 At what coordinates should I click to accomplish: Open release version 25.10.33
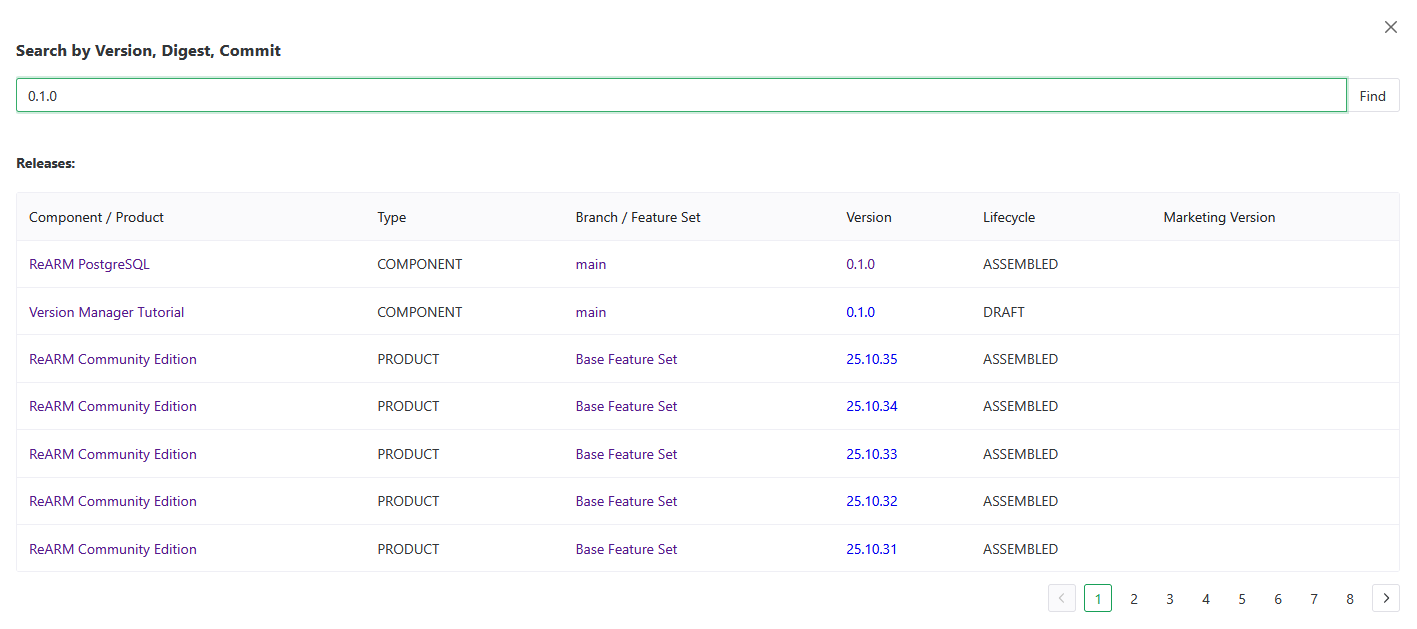click(x=871, y=454)
